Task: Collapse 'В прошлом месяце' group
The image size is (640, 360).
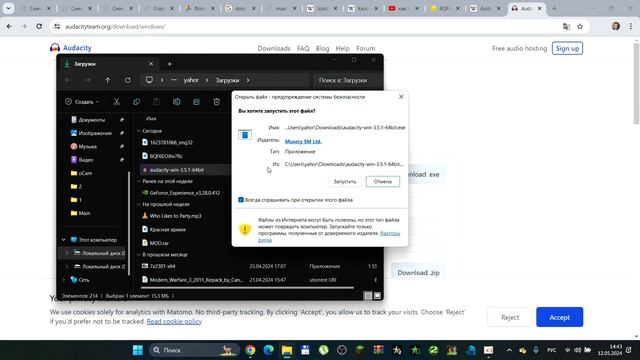Action: tap(139, 255)
